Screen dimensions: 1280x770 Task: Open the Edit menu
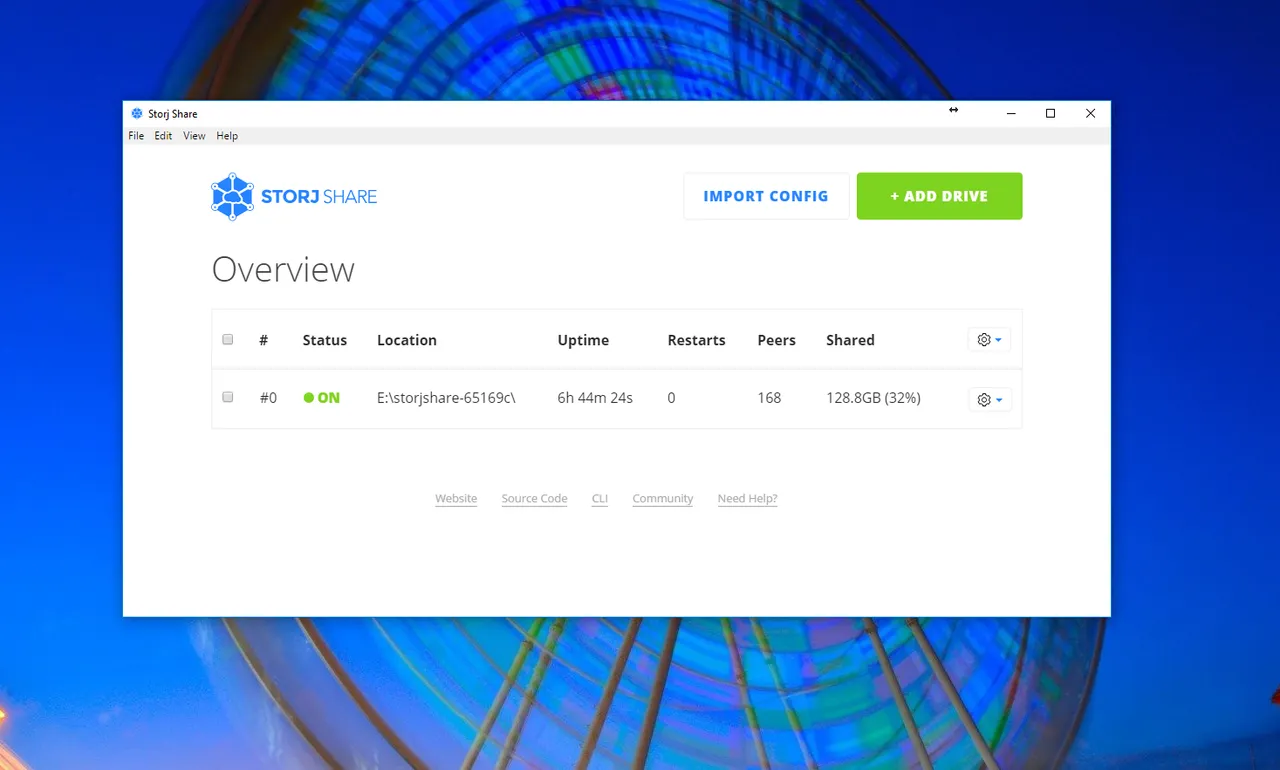[163, 136]
